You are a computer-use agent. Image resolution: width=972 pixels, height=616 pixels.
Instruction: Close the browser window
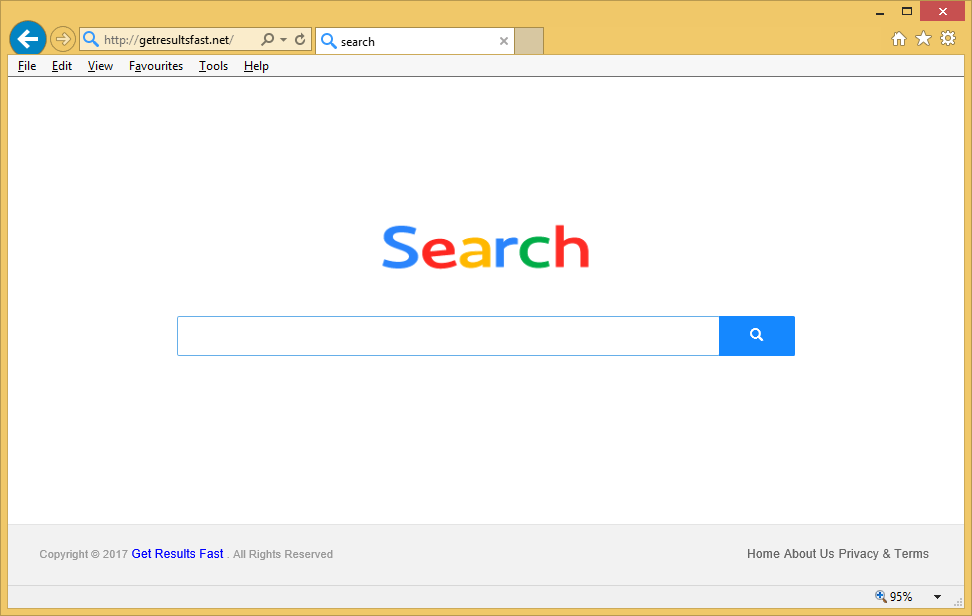pyautogui.click(x=943, y=11)
